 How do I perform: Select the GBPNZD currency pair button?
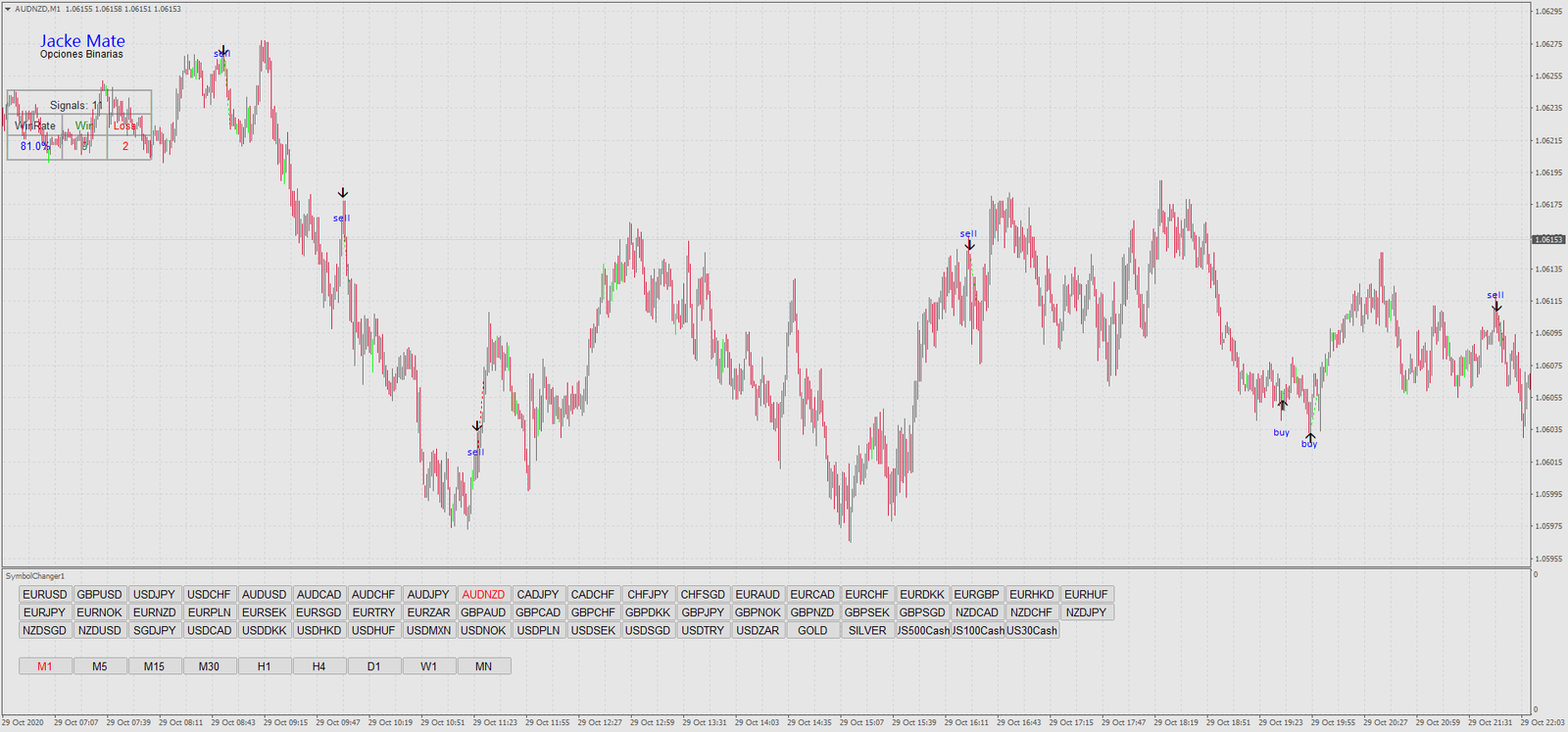pos(812,612)
